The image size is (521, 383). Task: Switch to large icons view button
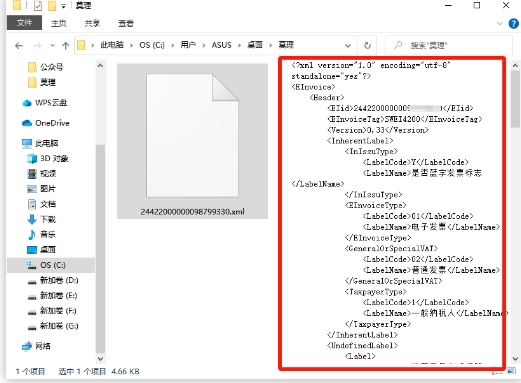coord(511,371)
